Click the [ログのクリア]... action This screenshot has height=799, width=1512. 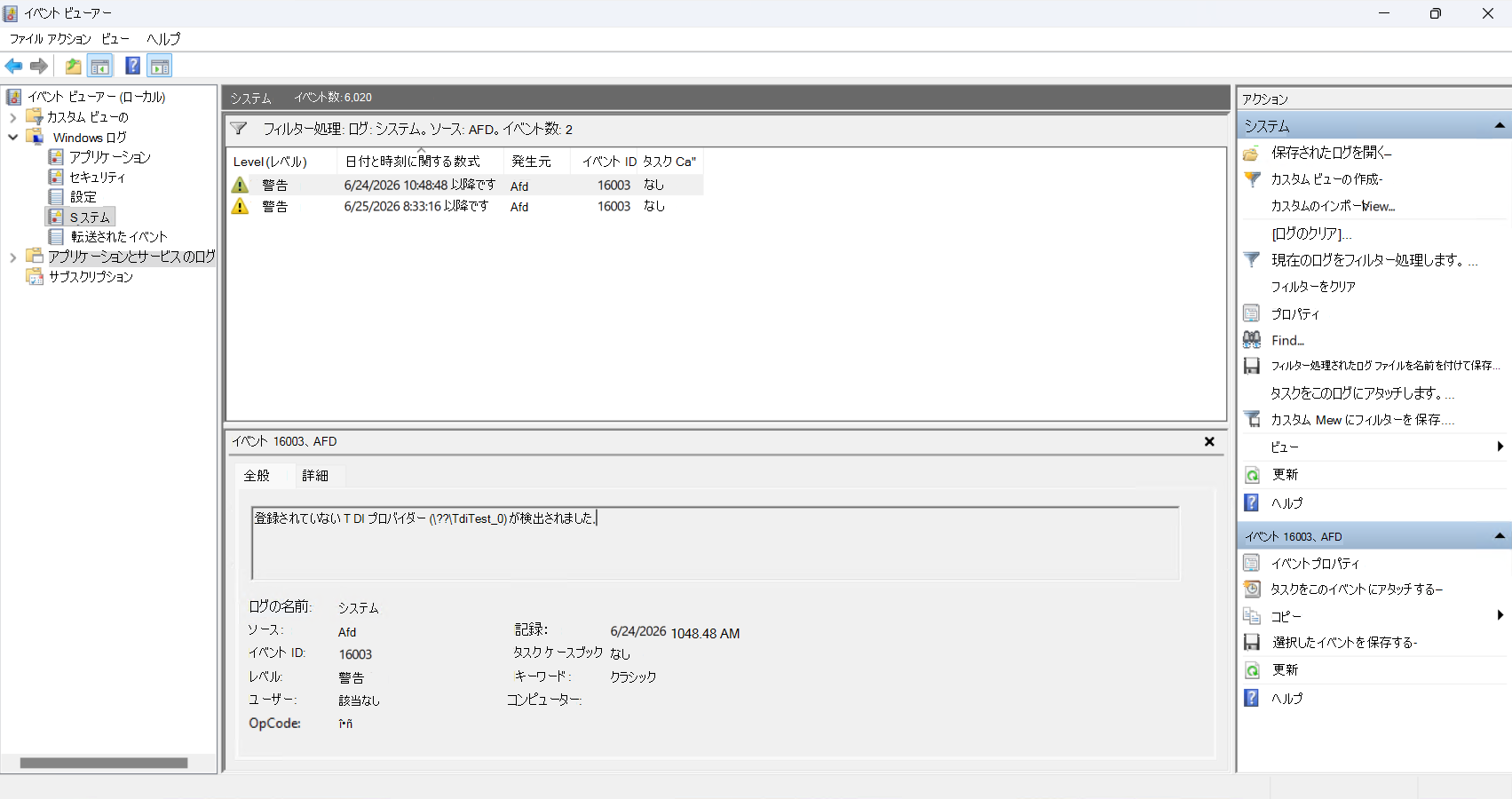point(1311,233)
